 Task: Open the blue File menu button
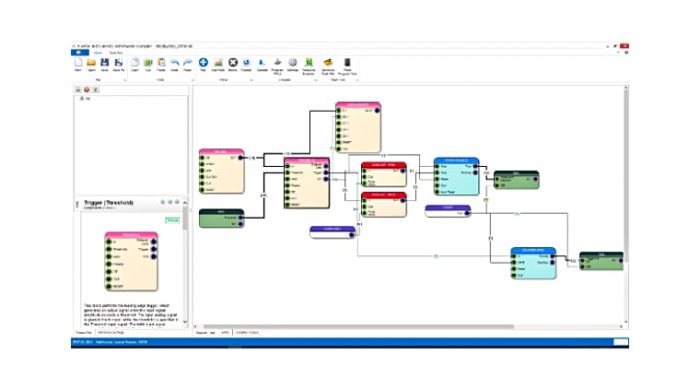pos(79,53)
